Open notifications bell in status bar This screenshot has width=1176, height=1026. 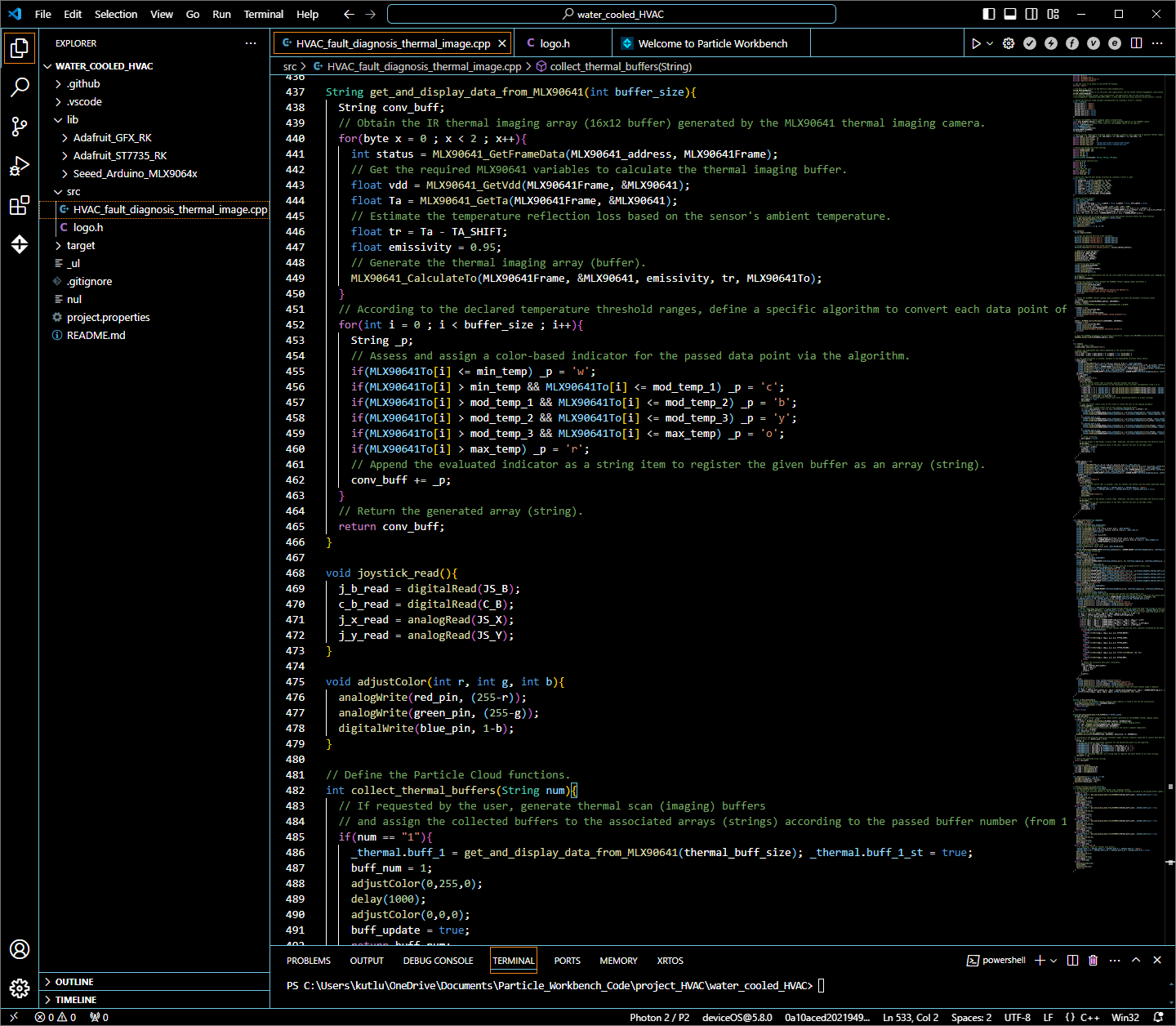point(1158,1017)
